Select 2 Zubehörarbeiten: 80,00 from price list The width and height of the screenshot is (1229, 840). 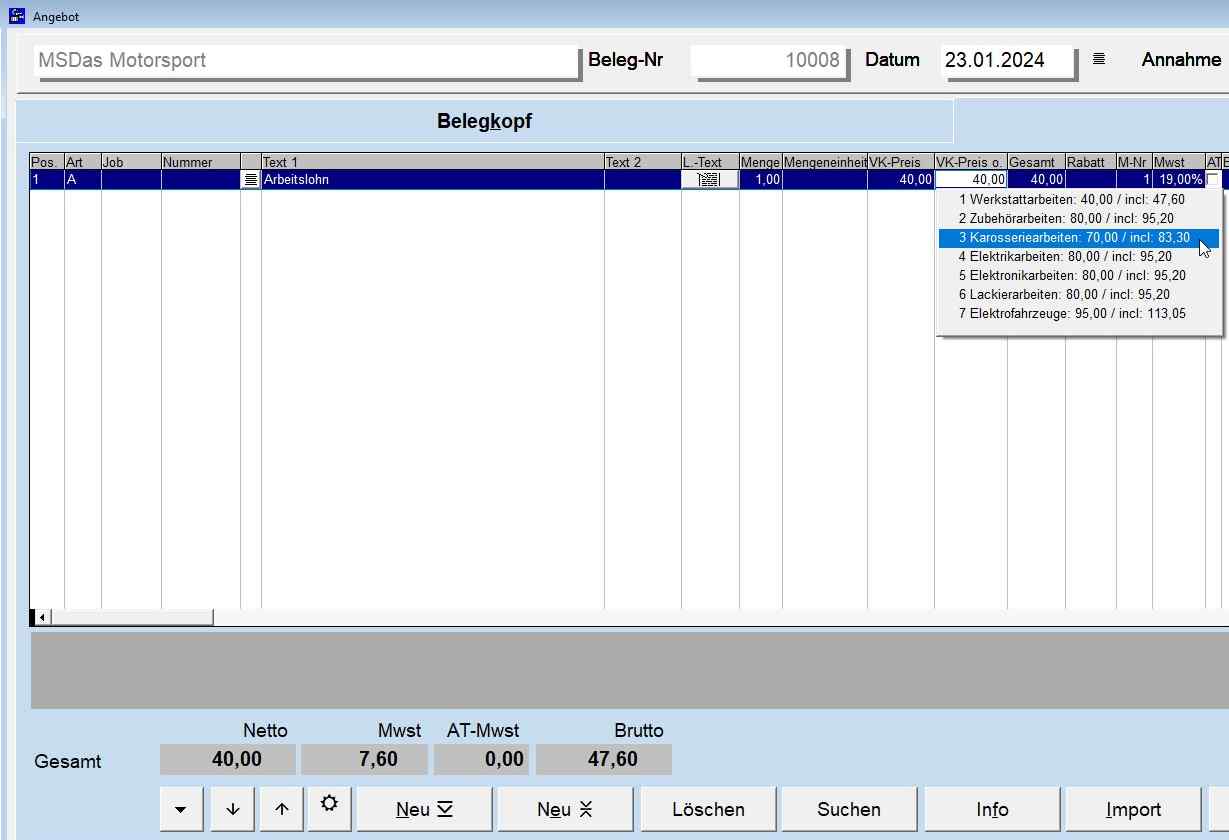click(1078, 219)
